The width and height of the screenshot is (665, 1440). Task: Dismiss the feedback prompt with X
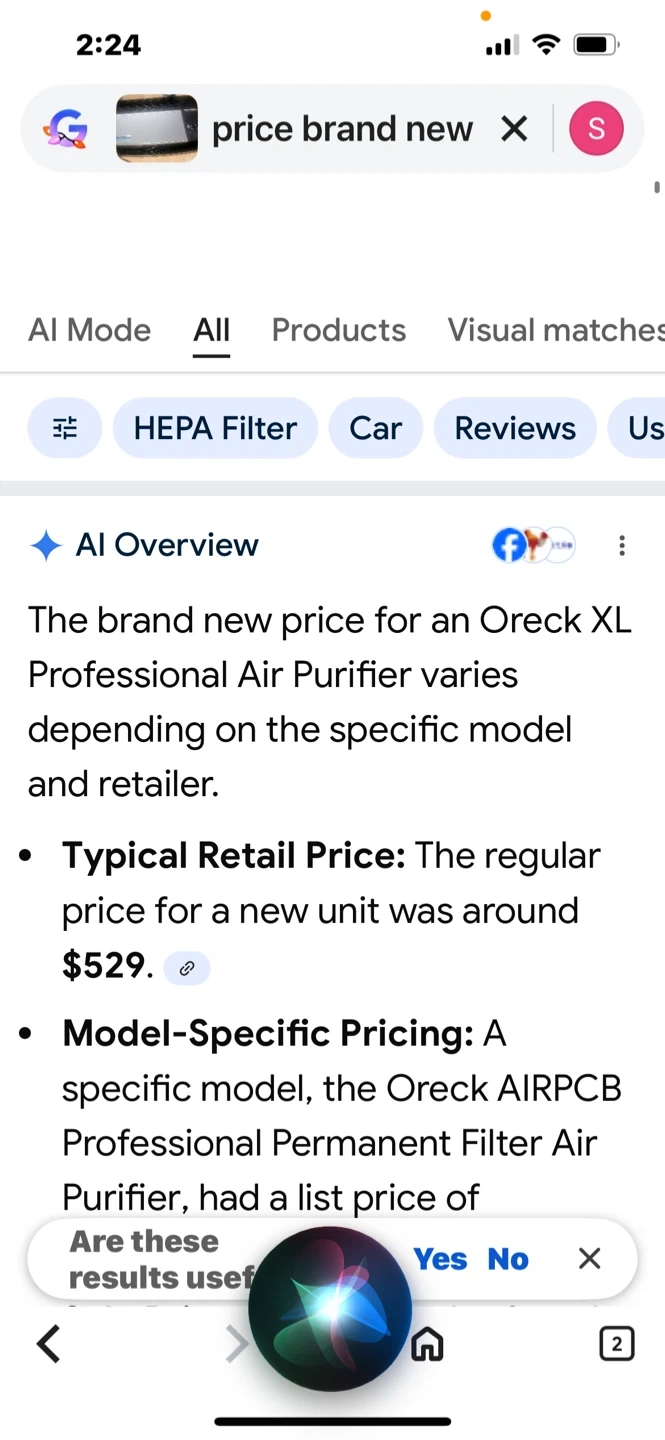pos(590,1259)
